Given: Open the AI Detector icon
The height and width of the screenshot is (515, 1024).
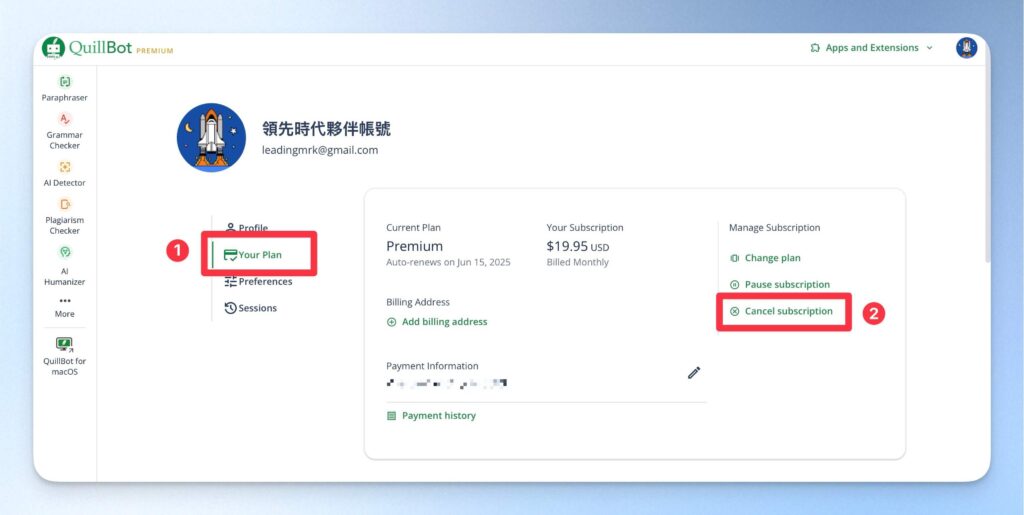Looking at the screenshot, I should click(x=65, y=166).
